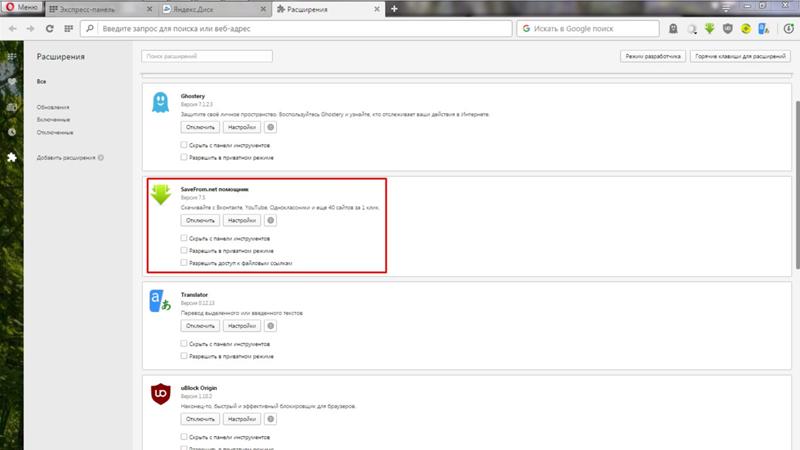
Task: Open Speed Dial grid icon beside reload
Action: click(x=68, y=29)
